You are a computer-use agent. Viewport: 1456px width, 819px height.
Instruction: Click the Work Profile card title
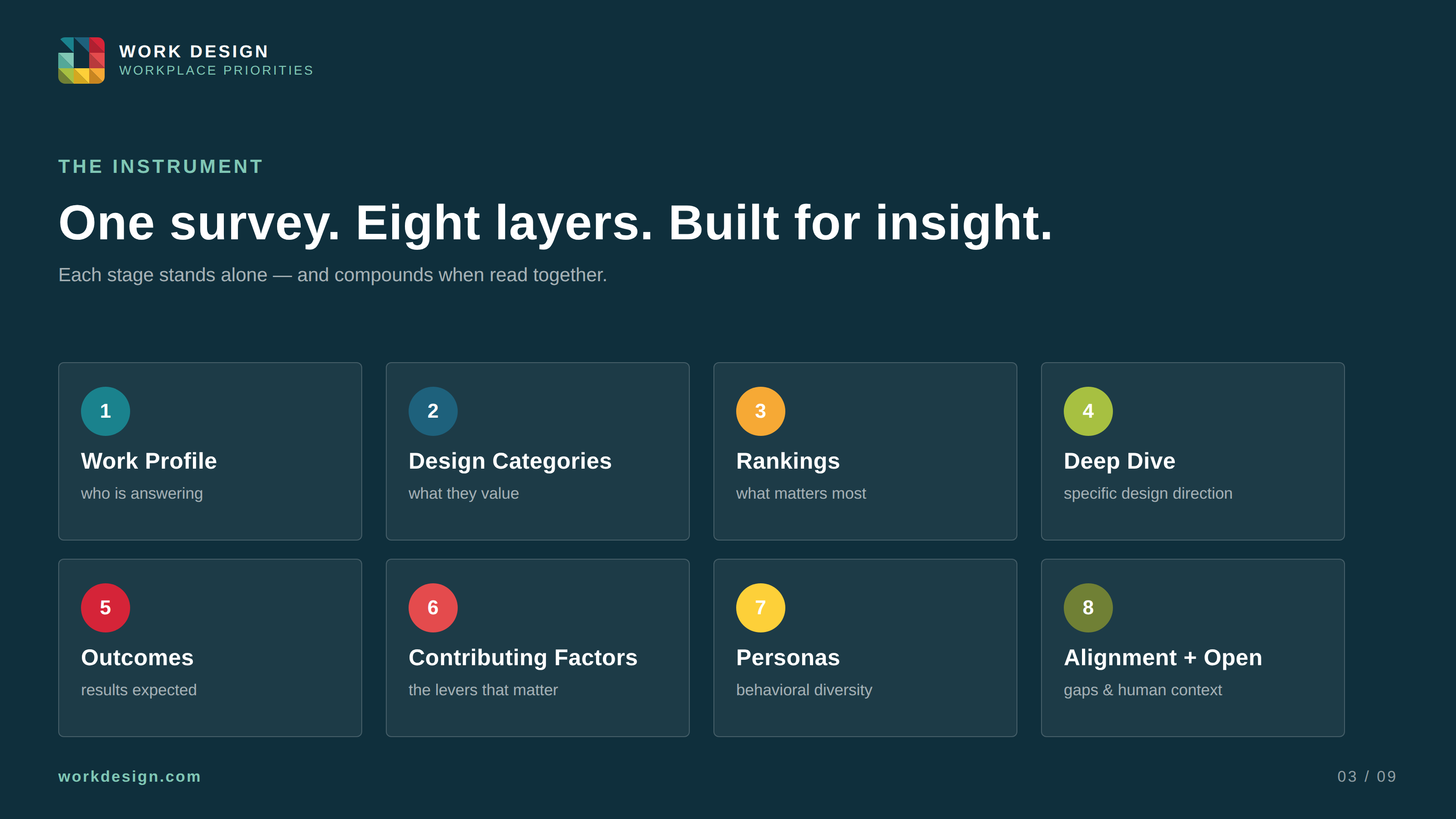[149, 460]
